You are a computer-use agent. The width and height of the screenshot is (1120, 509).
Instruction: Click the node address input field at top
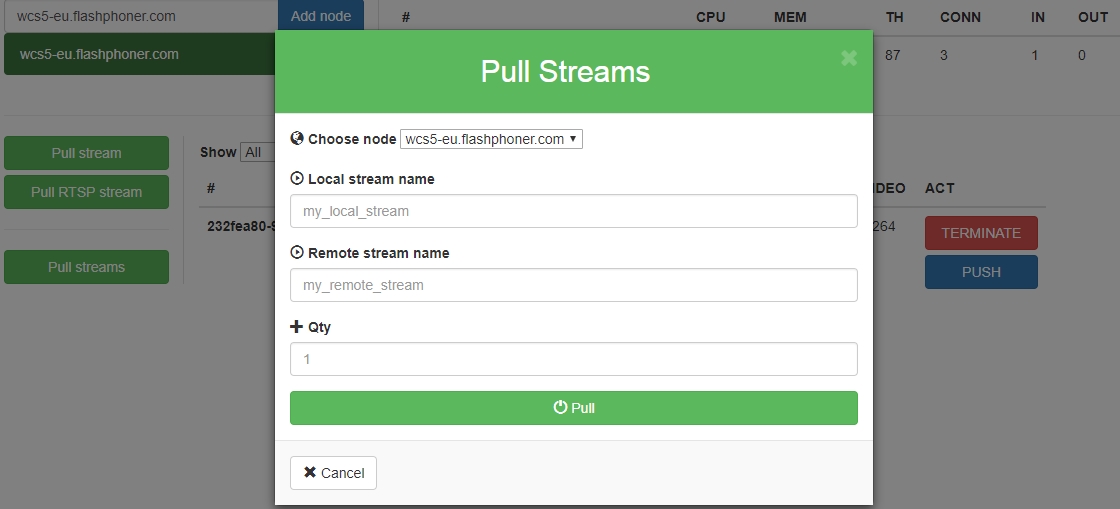[x=141, y=16]
